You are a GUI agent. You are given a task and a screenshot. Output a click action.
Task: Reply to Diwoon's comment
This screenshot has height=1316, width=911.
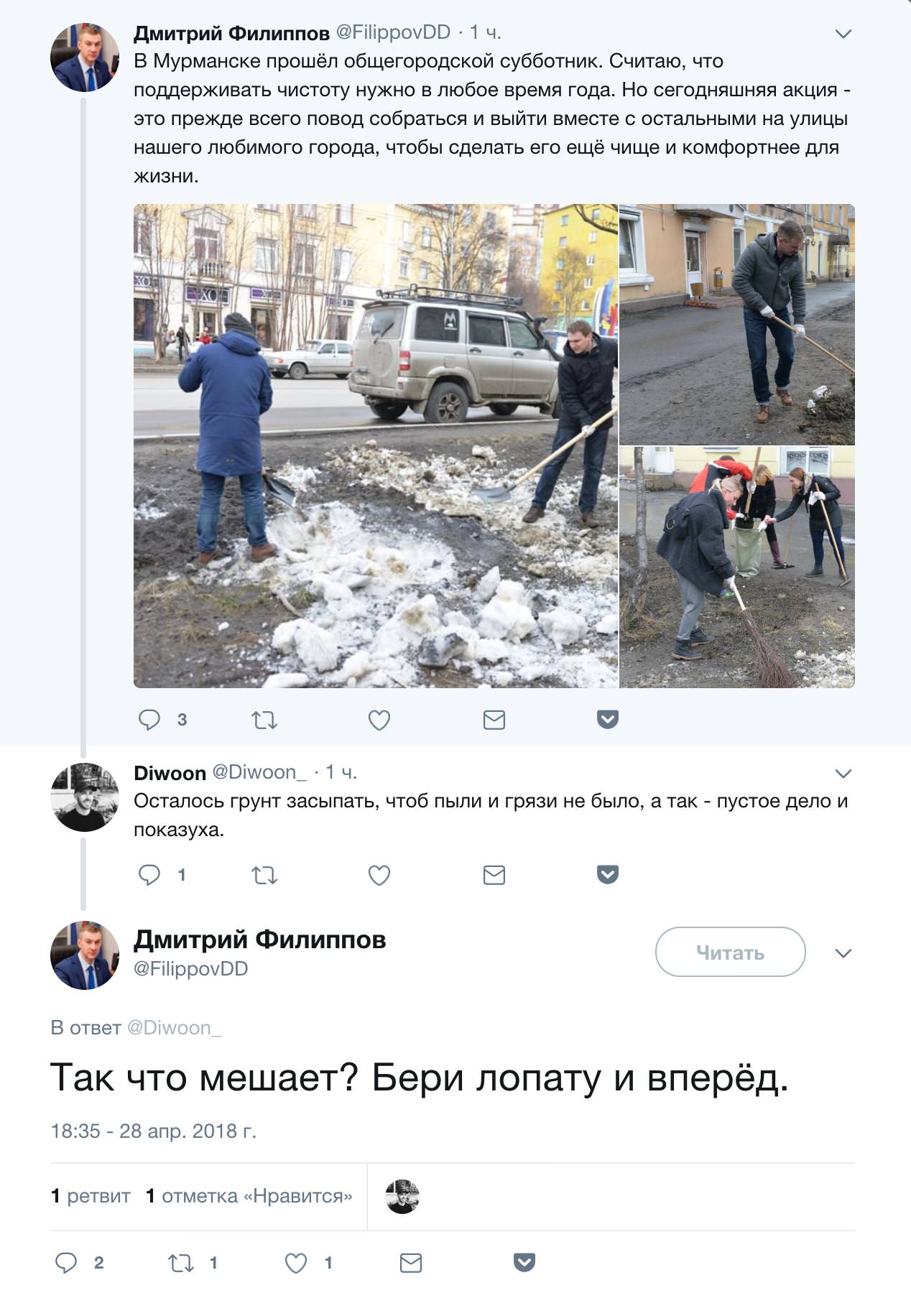[149, 874]
